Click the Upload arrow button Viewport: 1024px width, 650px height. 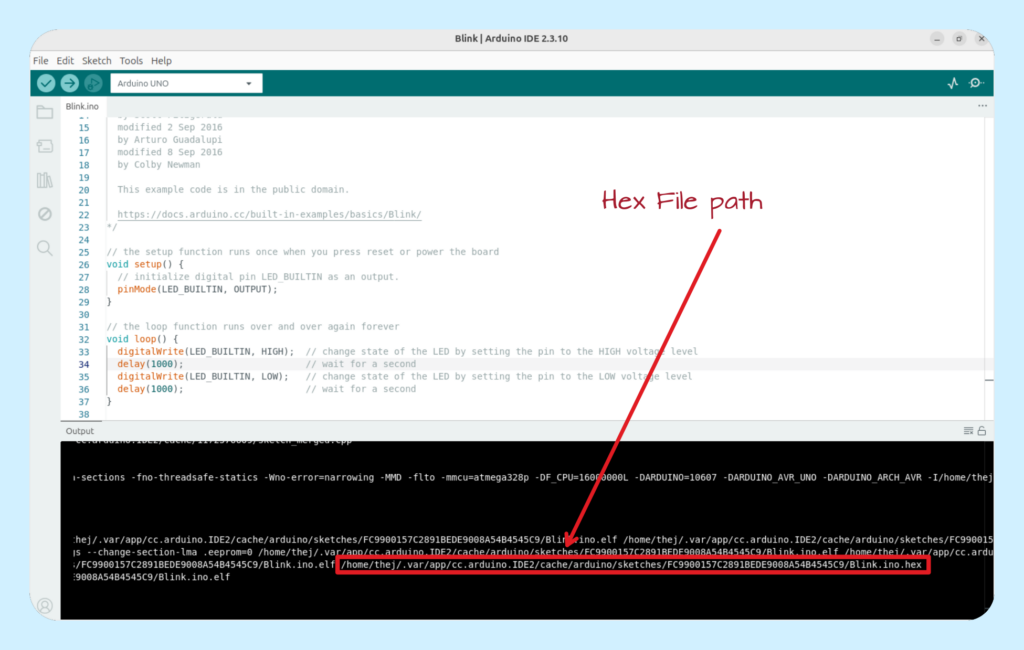[70, 83]
